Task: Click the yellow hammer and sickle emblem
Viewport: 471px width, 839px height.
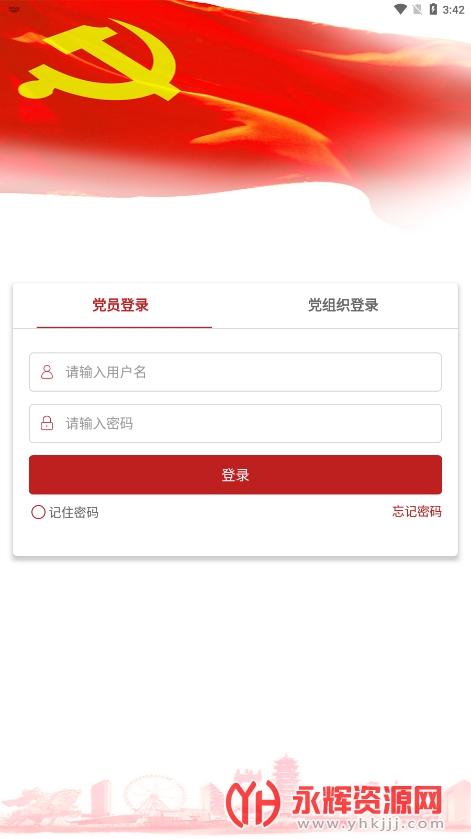Action: click(x=99, y=60)
